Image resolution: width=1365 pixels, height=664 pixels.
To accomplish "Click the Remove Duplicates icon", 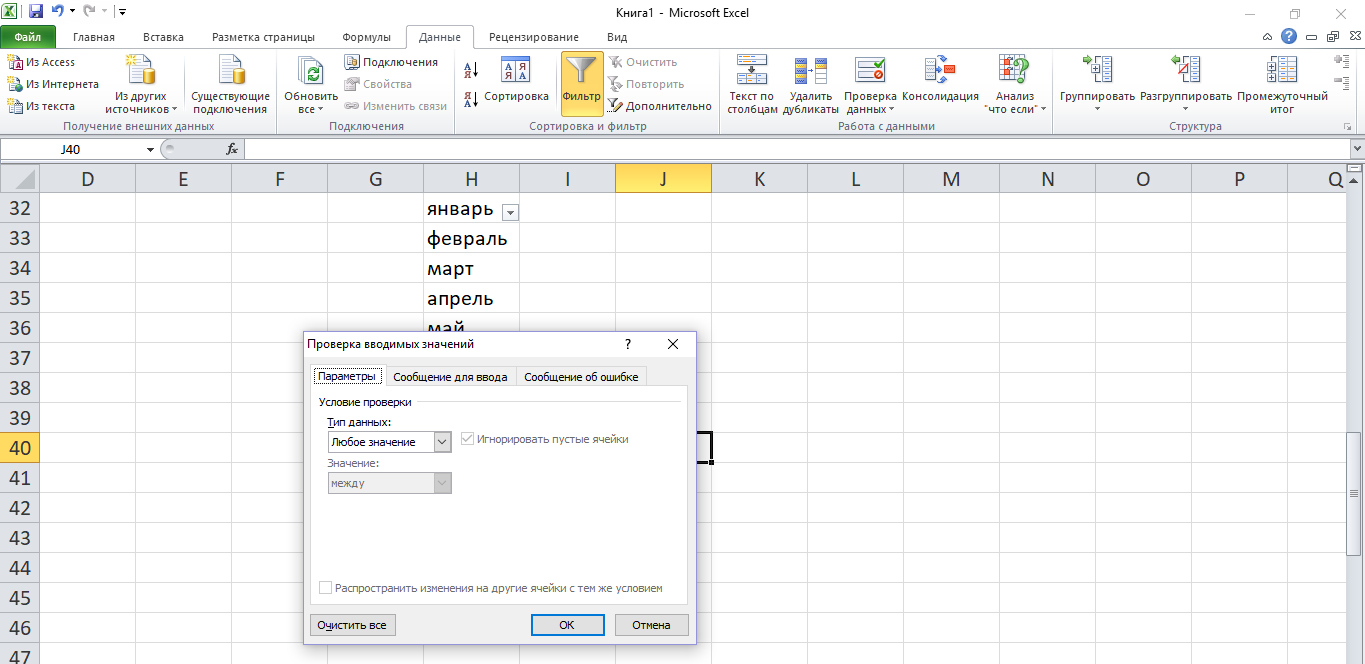I will 810,70.
